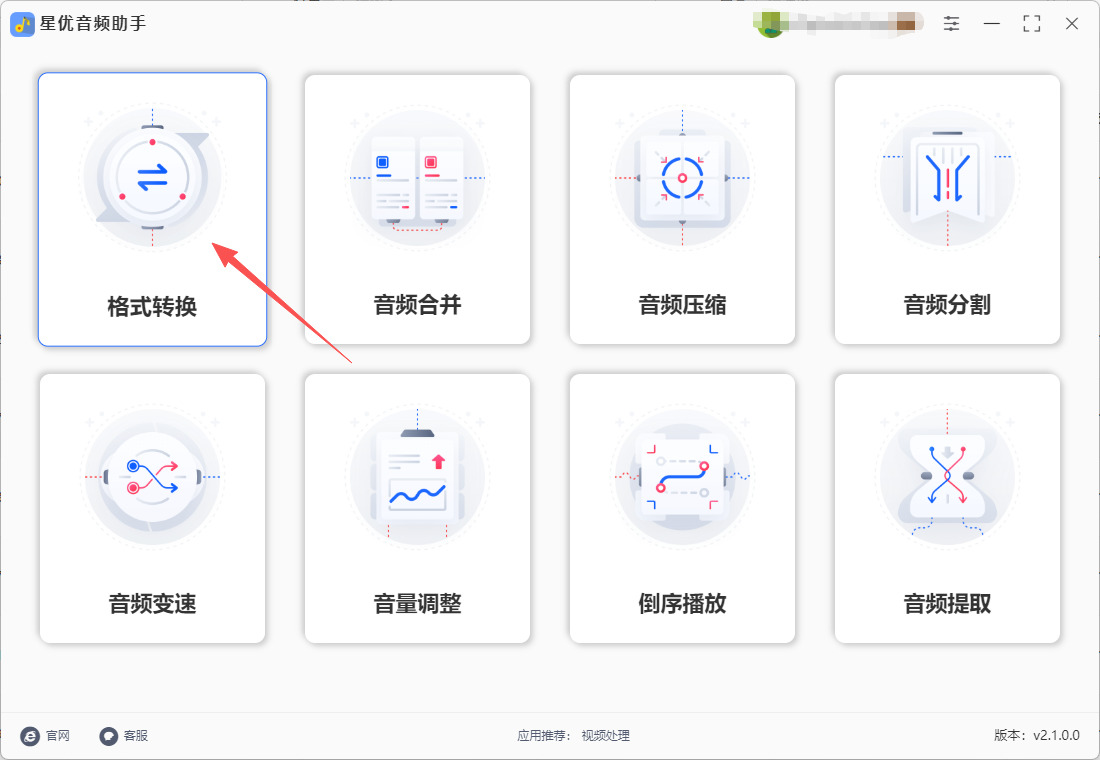The width and height of the screenshot is (1100, 760).
Task: Click the 音频合并 card label
Action: click(417, 305)
